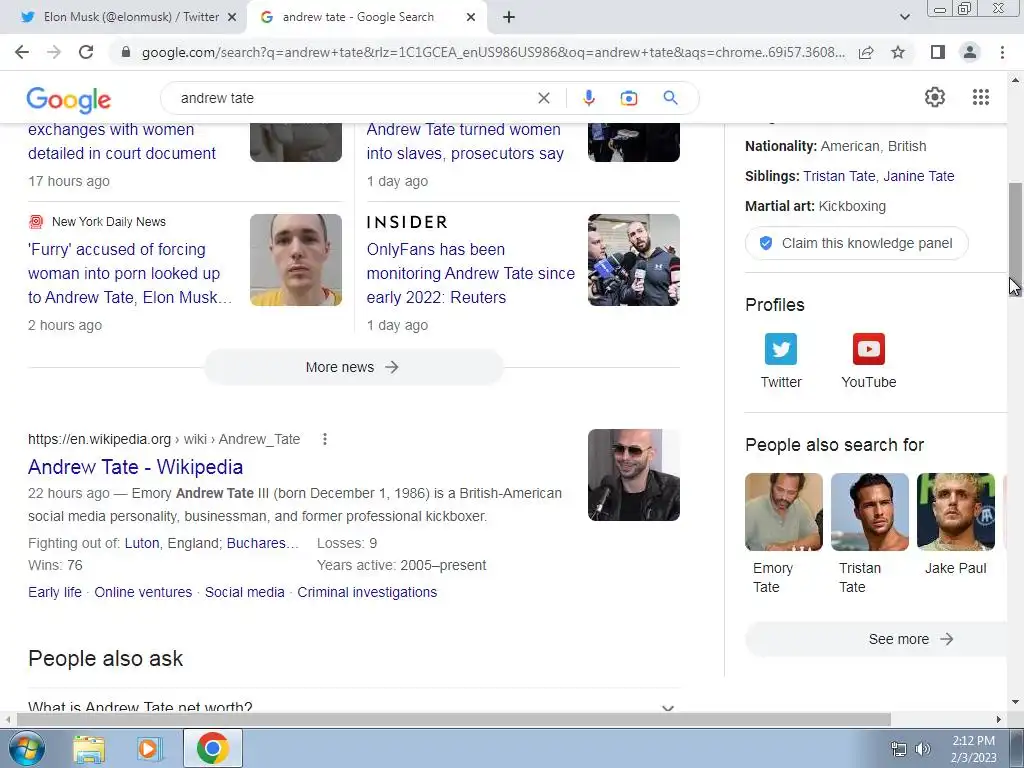Open Google quick settings gear
Viewport: 1024px width, 768px height.
tap(935, 97)
